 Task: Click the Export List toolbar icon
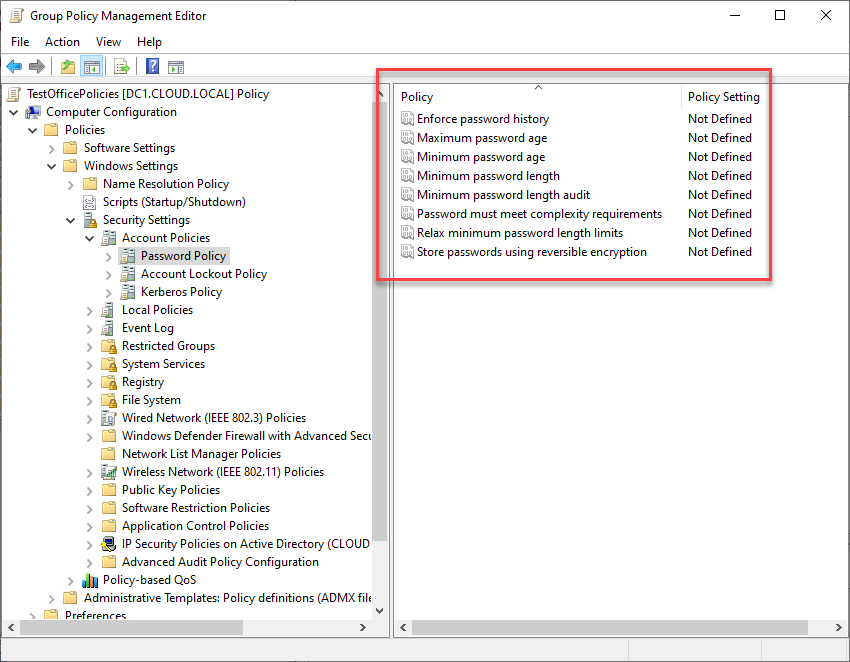(x=122, y=67)
